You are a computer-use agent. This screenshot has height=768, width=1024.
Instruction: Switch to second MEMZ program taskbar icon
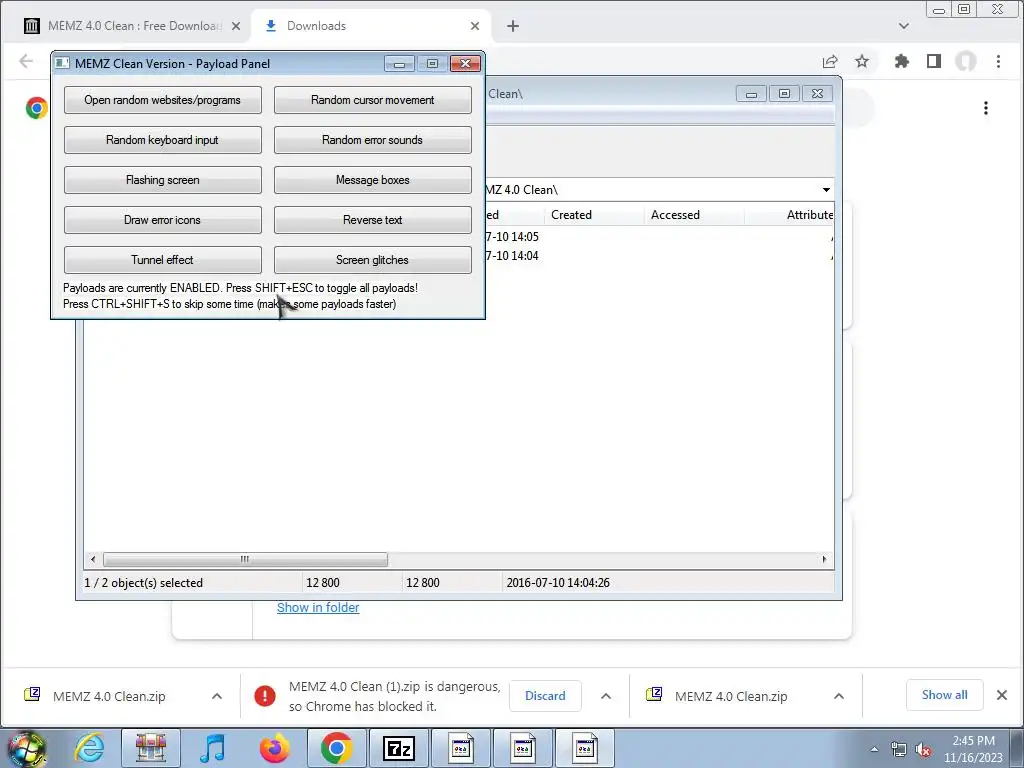pyautogui.click(x=522, y=748)
